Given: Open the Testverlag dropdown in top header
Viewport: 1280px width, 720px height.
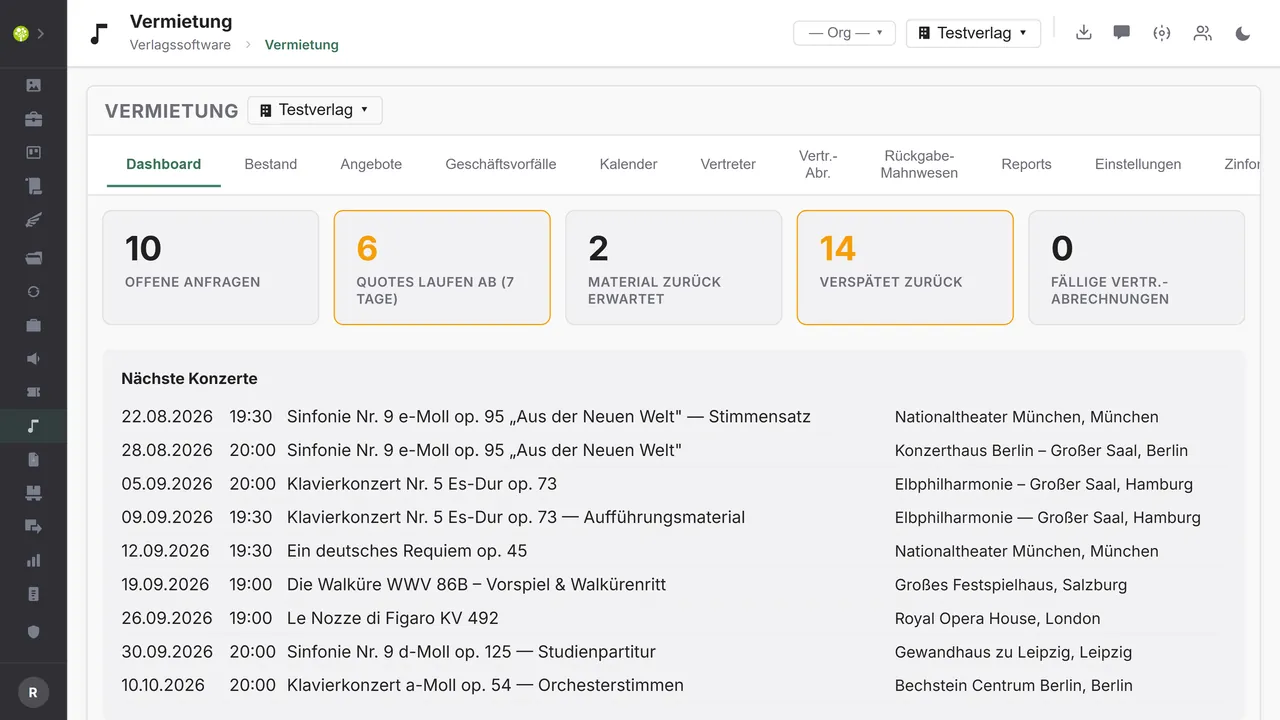Looking at the screenshot, I should coord(973,33).
